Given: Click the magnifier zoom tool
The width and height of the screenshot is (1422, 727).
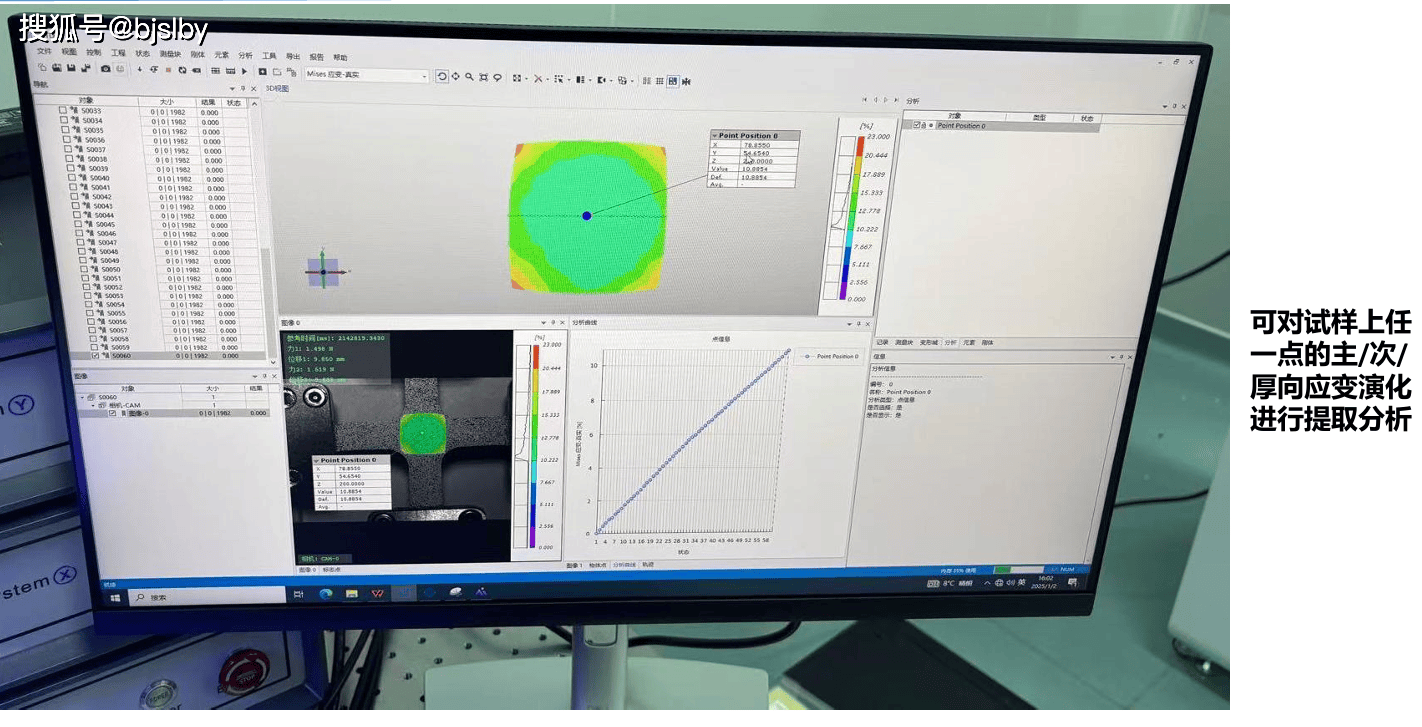Looking at the screenshot, I should (x=469, y=77).
